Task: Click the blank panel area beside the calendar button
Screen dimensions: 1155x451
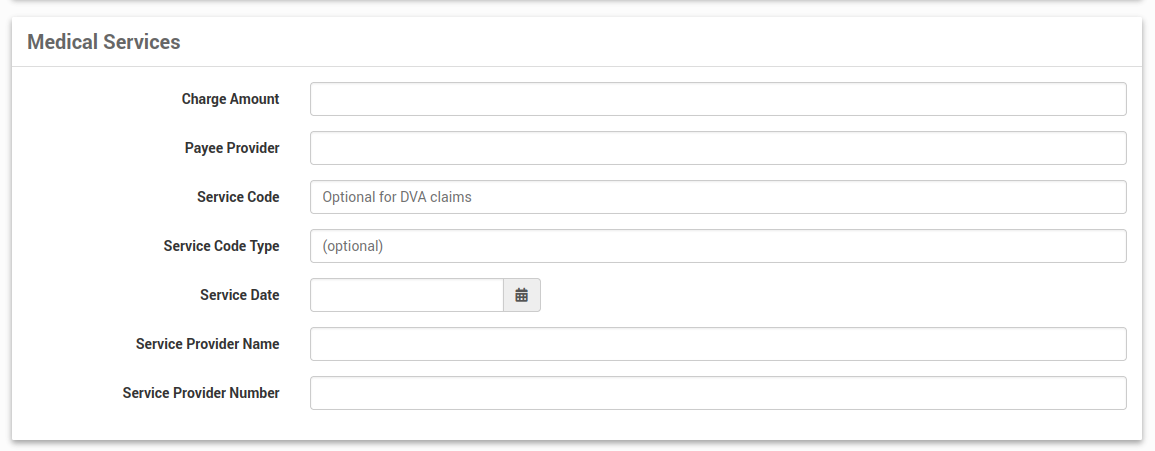Action: pyautogui.click(x=830, y=295)
